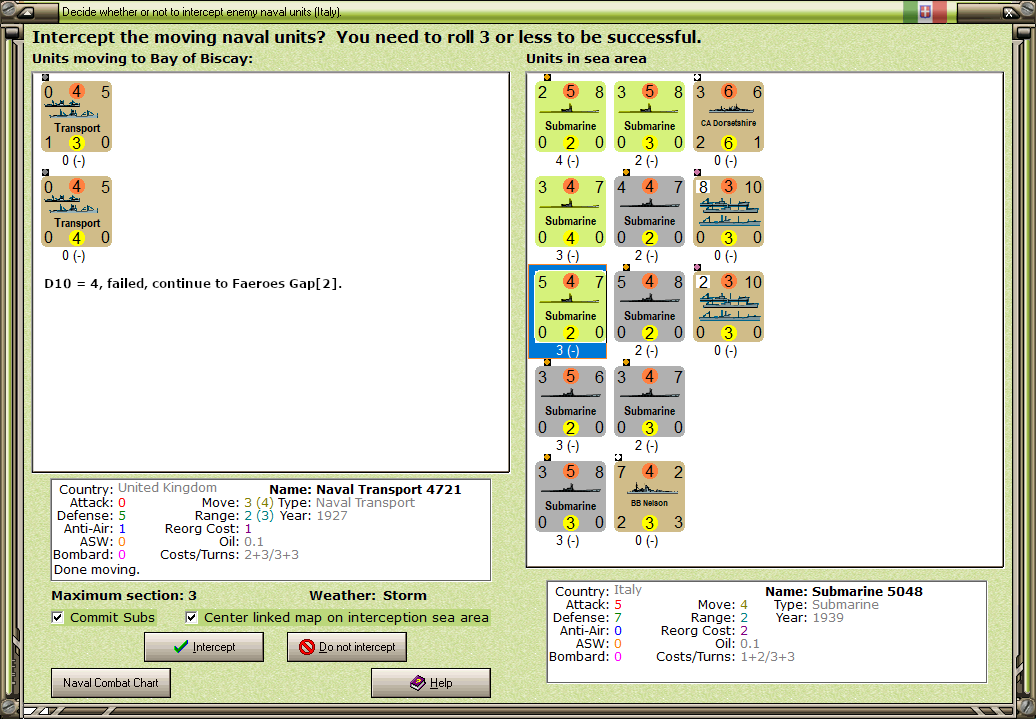Select the gray Submarine 3-5-8 counter
Screen dimensions: 1036x719
pyautogui.click(x=570, y=497)
